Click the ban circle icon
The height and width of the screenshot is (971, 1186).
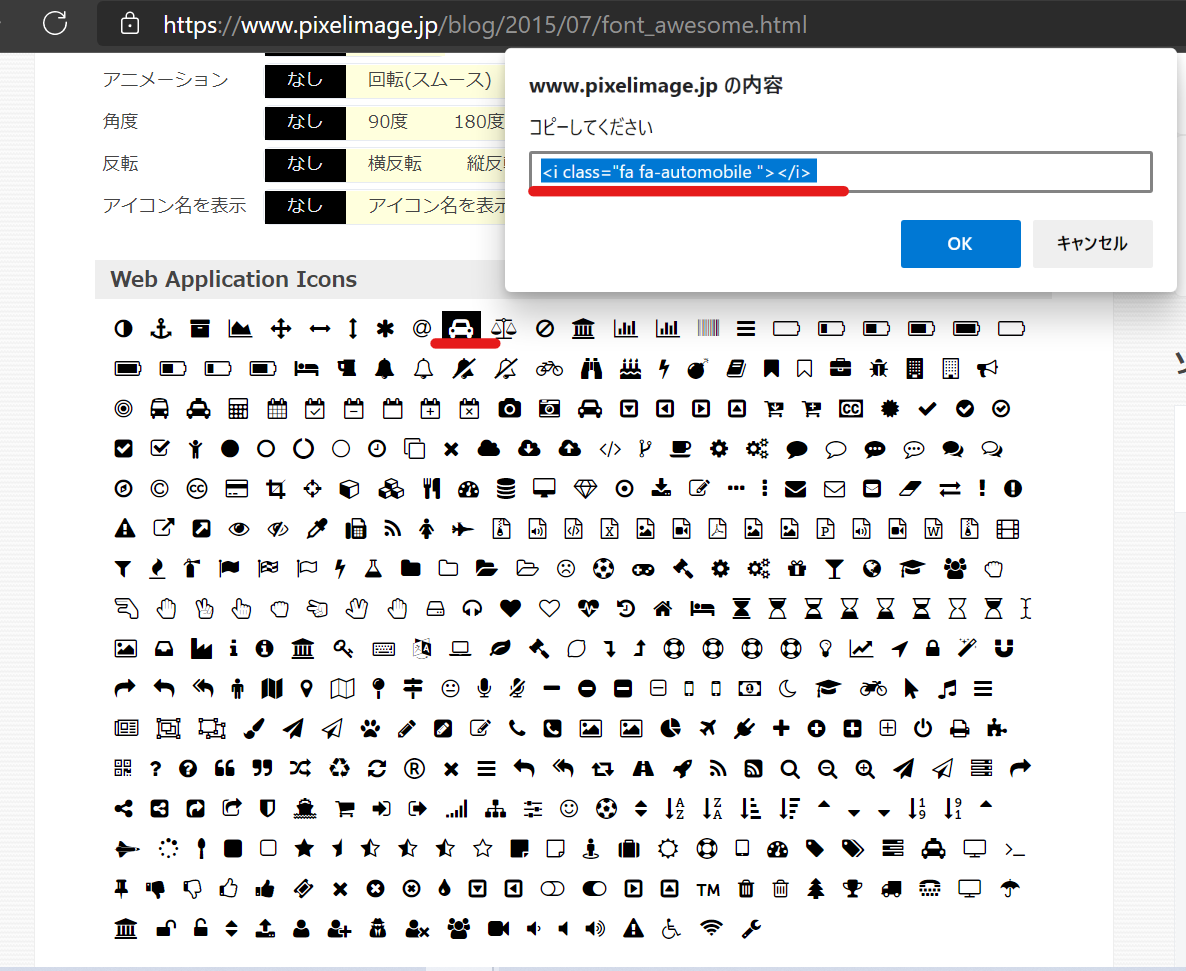(x=545, y=328)
